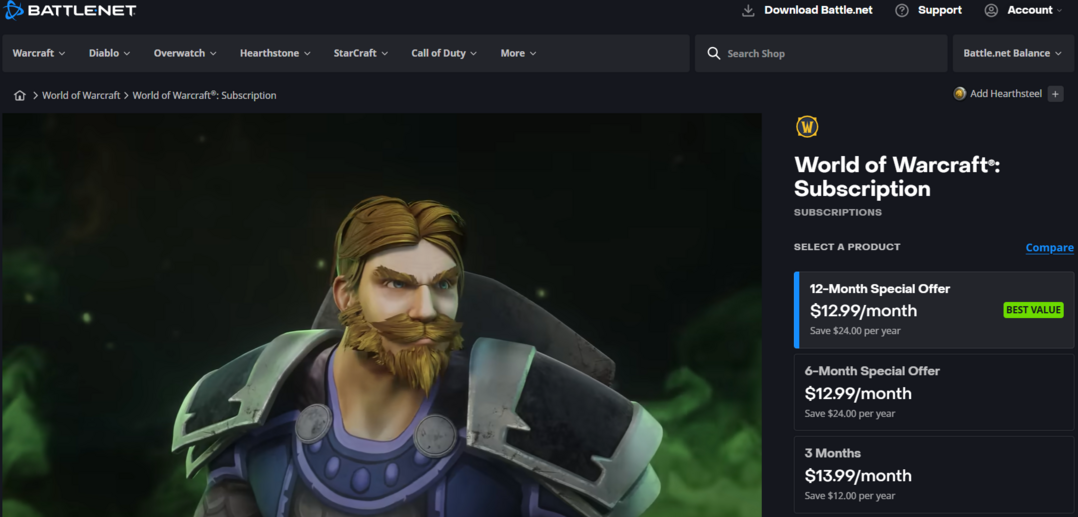
Task: Click the human character hero image
Action: coord(382,315)
